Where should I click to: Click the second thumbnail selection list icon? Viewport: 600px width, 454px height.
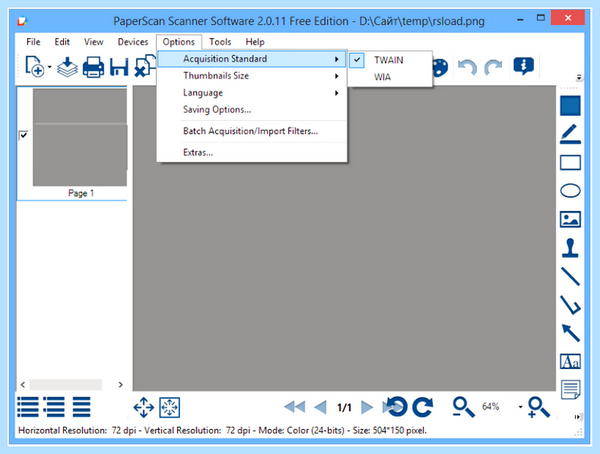(x=54, y=407)
